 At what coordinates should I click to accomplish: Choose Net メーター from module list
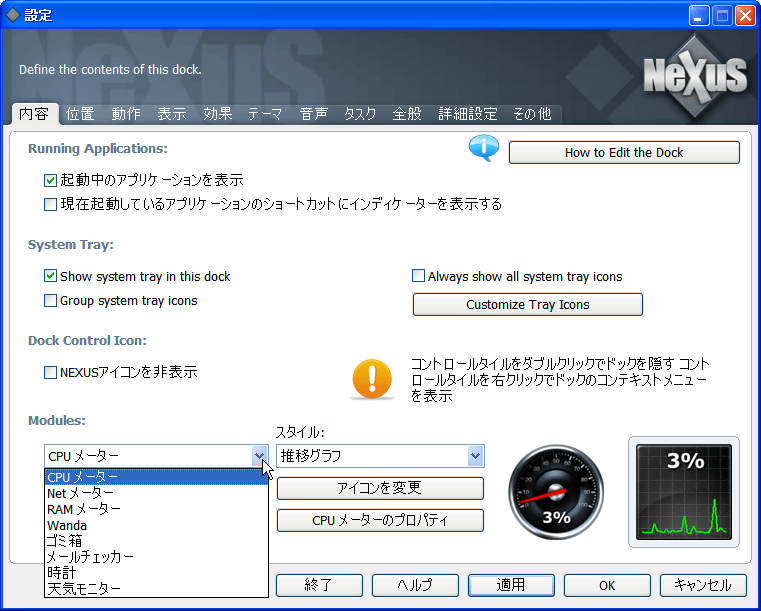(156, 493)
